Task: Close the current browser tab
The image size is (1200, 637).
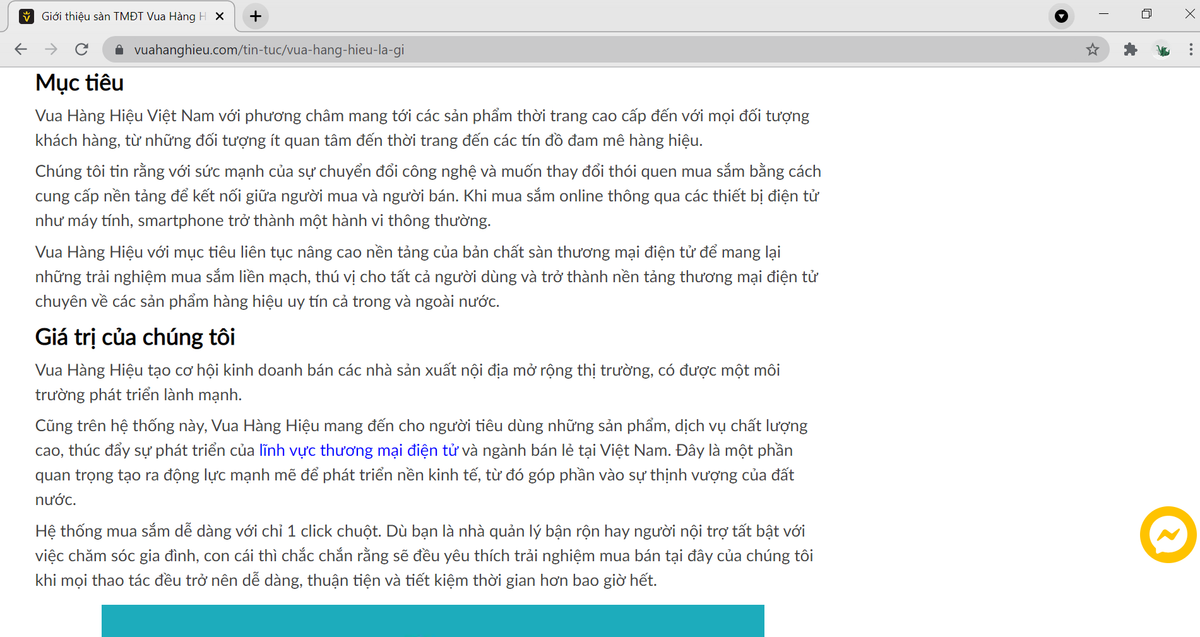Action: click(x=222, y=16)
